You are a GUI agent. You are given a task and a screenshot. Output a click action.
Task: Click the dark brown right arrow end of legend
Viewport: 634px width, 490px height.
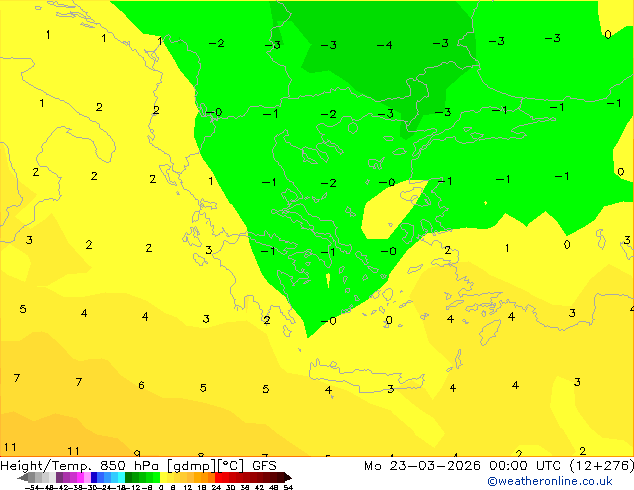288,477
